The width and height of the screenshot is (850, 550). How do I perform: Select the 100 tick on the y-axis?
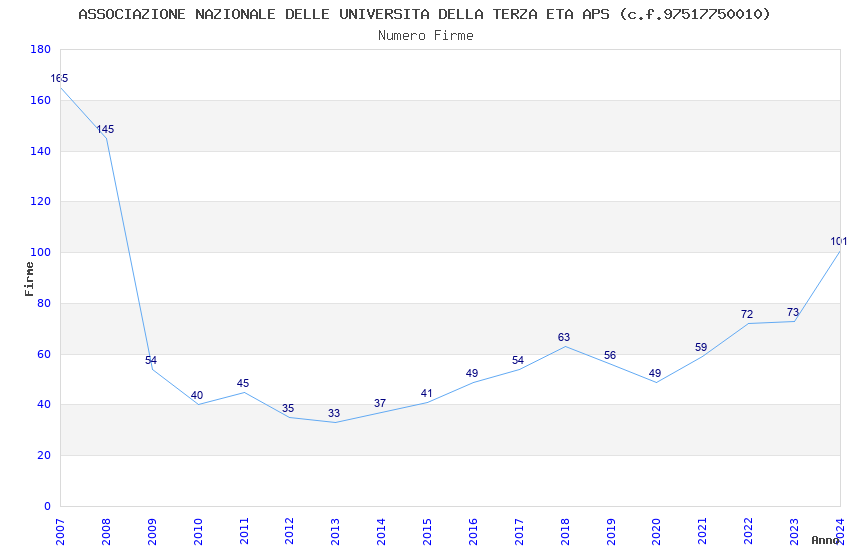pyautogui.click(x=41, y=253)
